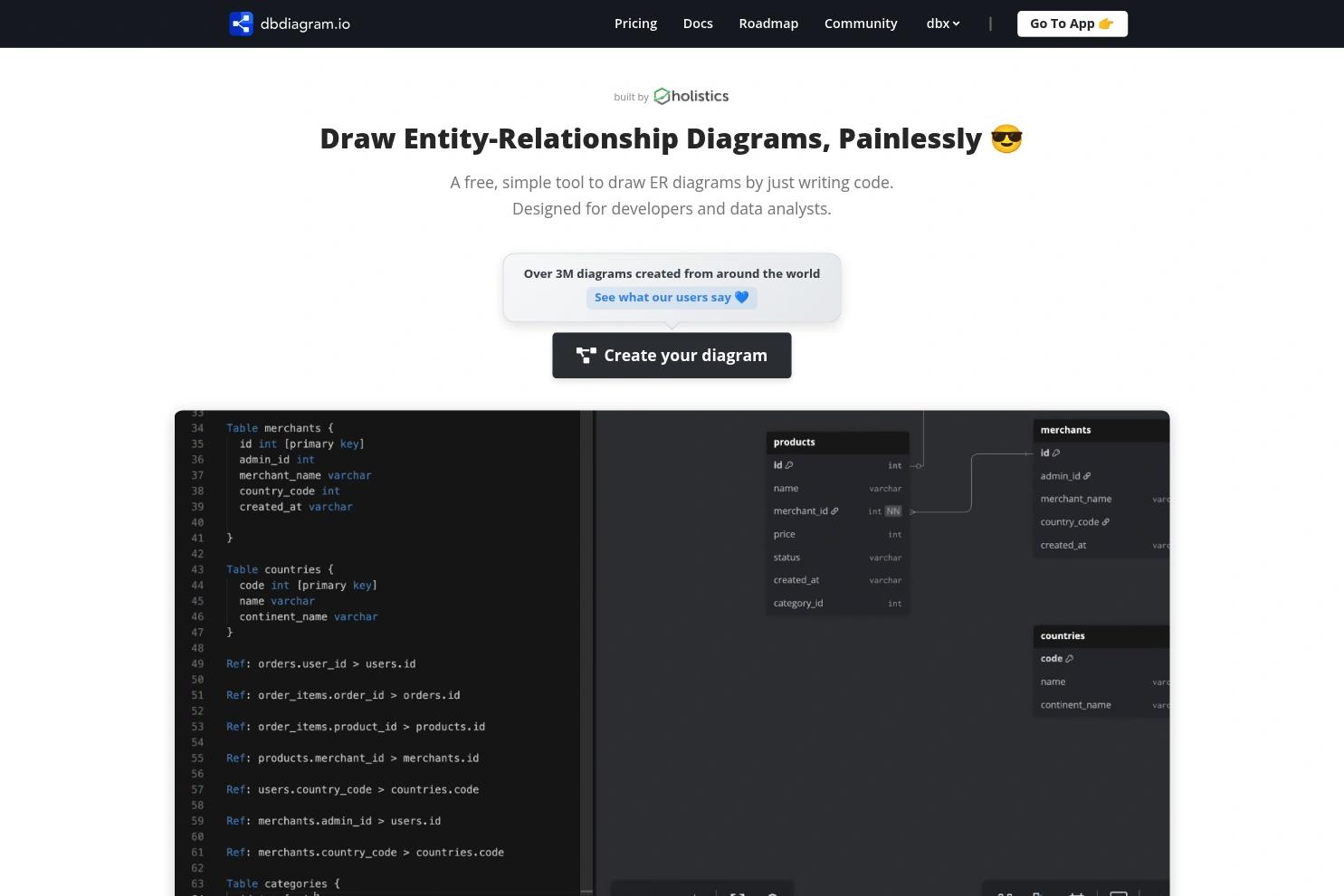Click code line 63 'Table categories {'
Screen dimensions: 1344x896
tap(282, 883)
